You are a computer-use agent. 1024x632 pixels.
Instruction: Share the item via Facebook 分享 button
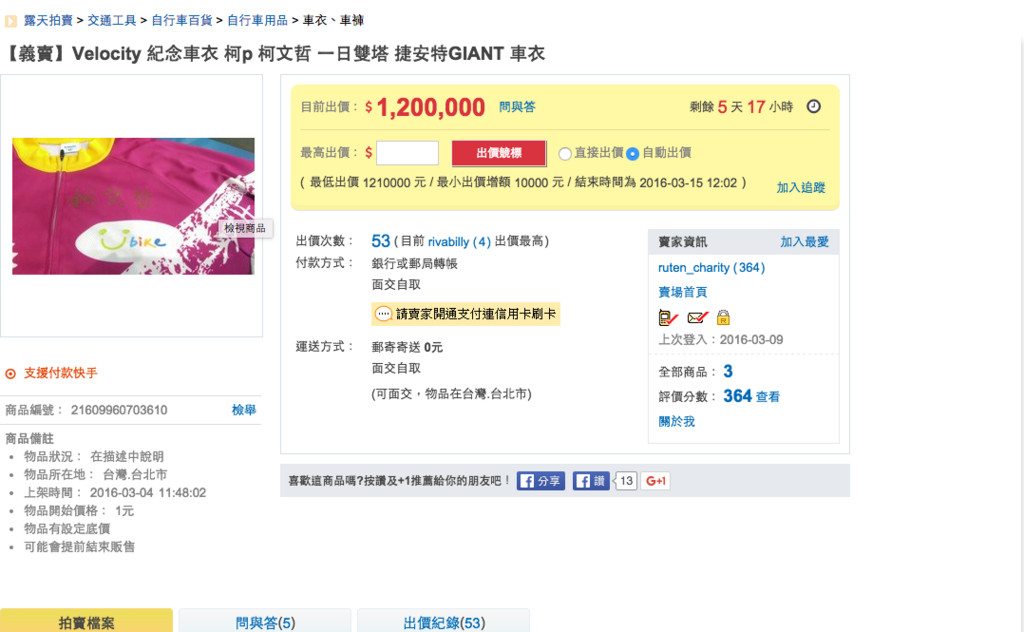tap(541, 481)
